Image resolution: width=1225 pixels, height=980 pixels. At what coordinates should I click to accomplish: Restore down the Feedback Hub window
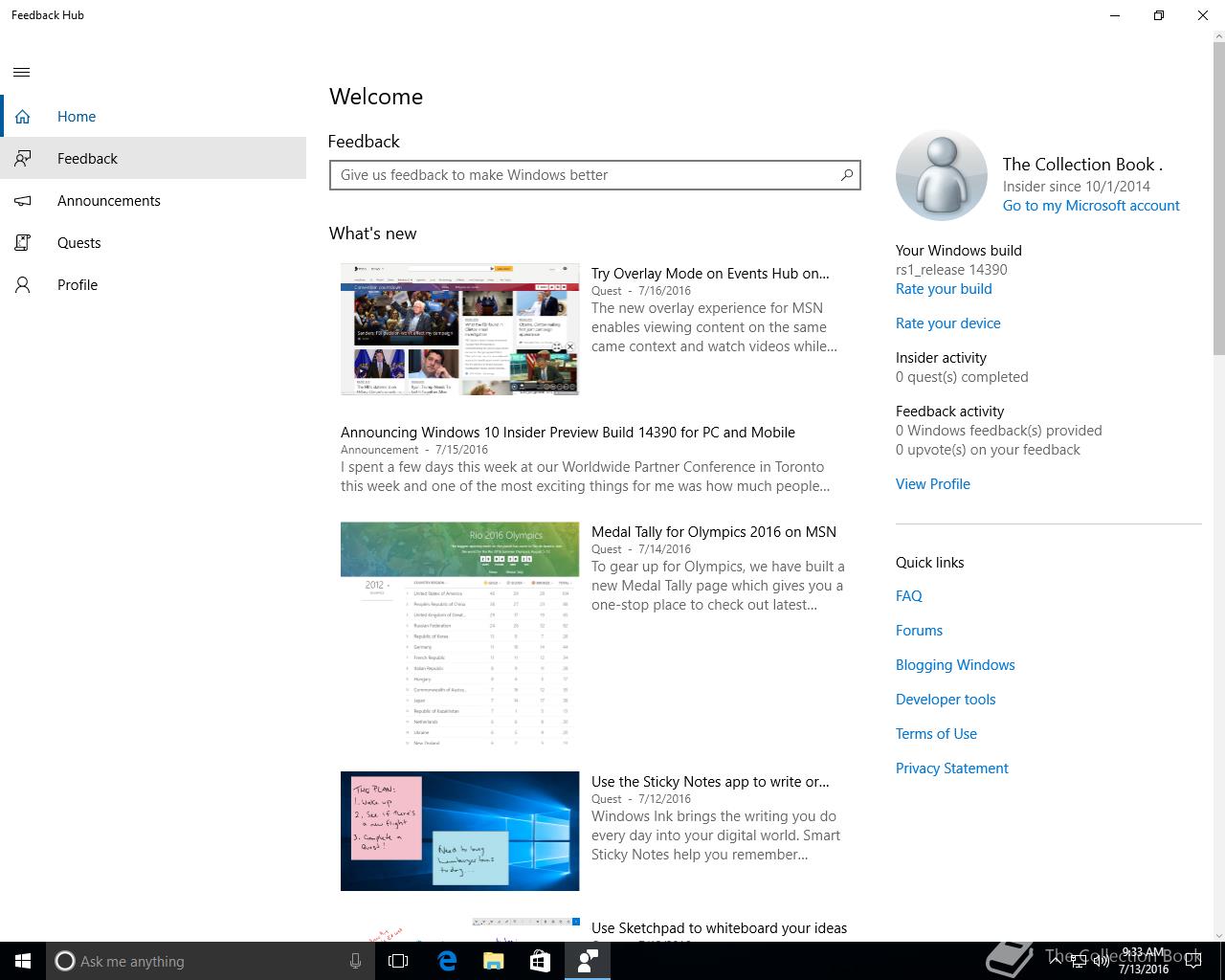click(1159, 15)
